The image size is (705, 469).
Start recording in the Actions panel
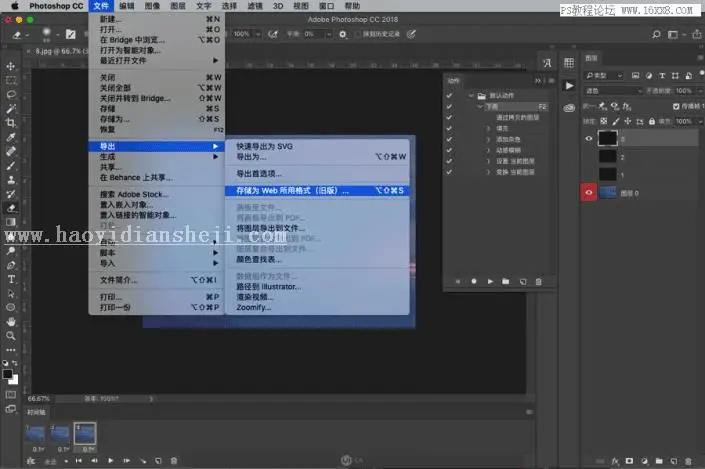click(x=474, y=281)
